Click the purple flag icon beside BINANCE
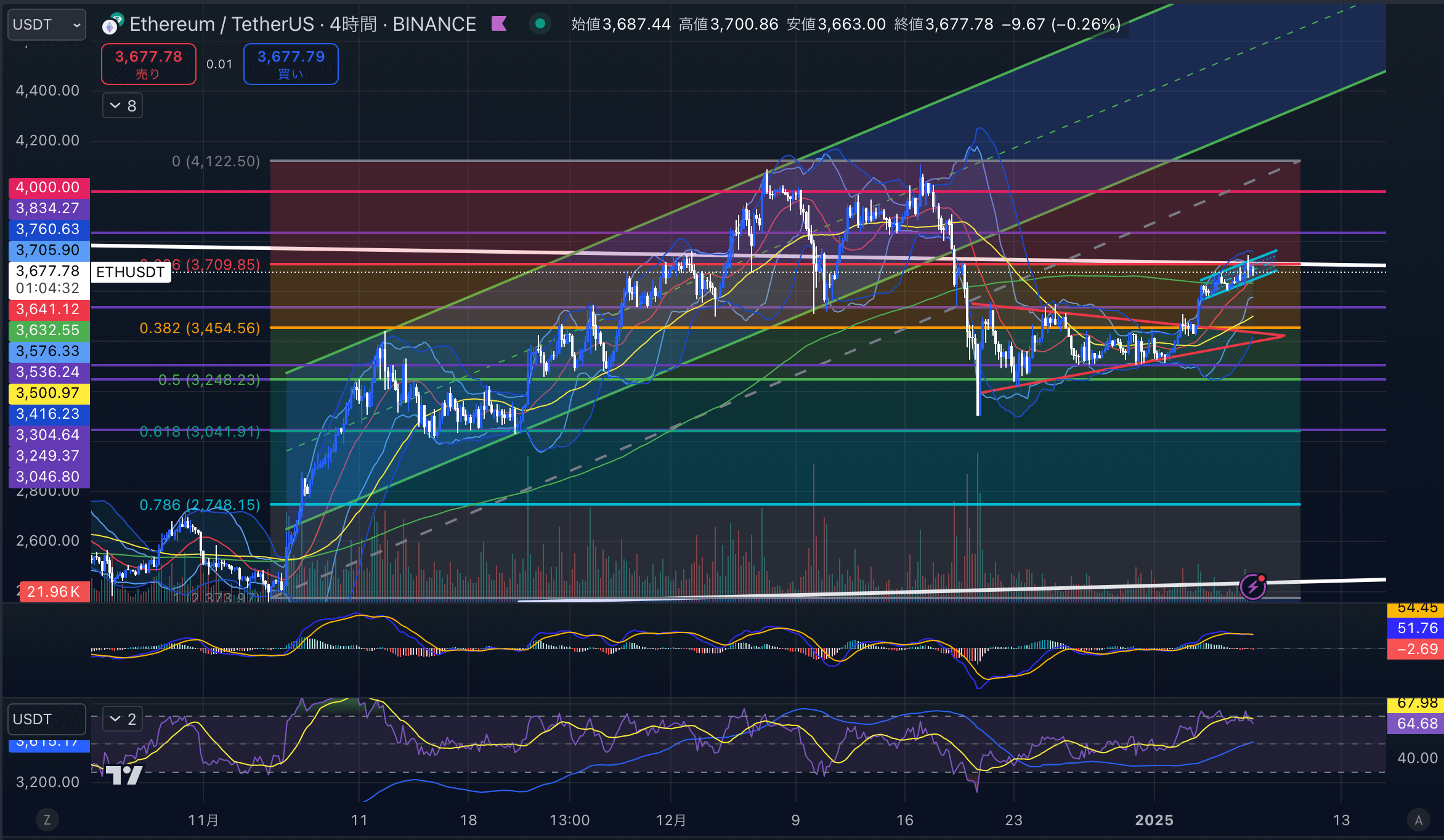Image resolution: width=1444 pixels, height=840 pixels. point(499,24)
